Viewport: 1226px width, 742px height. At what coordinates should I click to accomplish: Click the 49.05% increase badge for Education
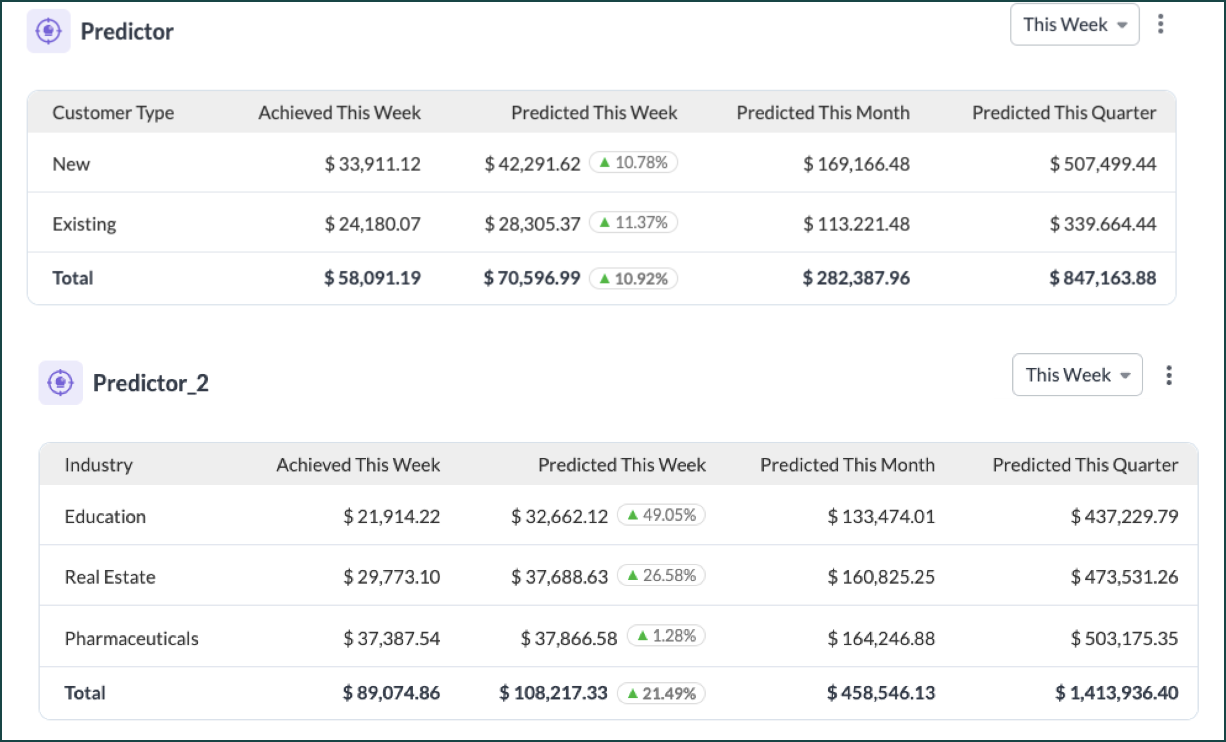(661, 515)
